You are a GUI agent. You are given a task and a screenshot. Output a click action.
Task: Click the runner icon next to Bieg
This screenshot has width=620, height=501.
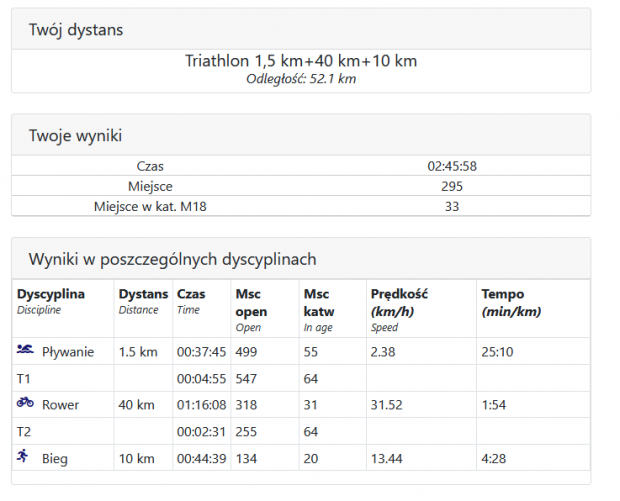click(x=24, y=457)
